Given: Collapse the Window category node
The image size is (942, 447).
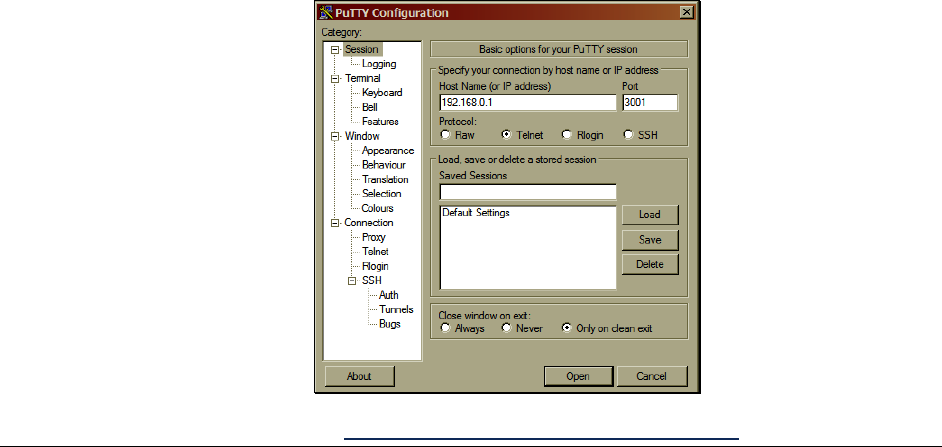Looking at the screenshot, I should pos(335,136).
